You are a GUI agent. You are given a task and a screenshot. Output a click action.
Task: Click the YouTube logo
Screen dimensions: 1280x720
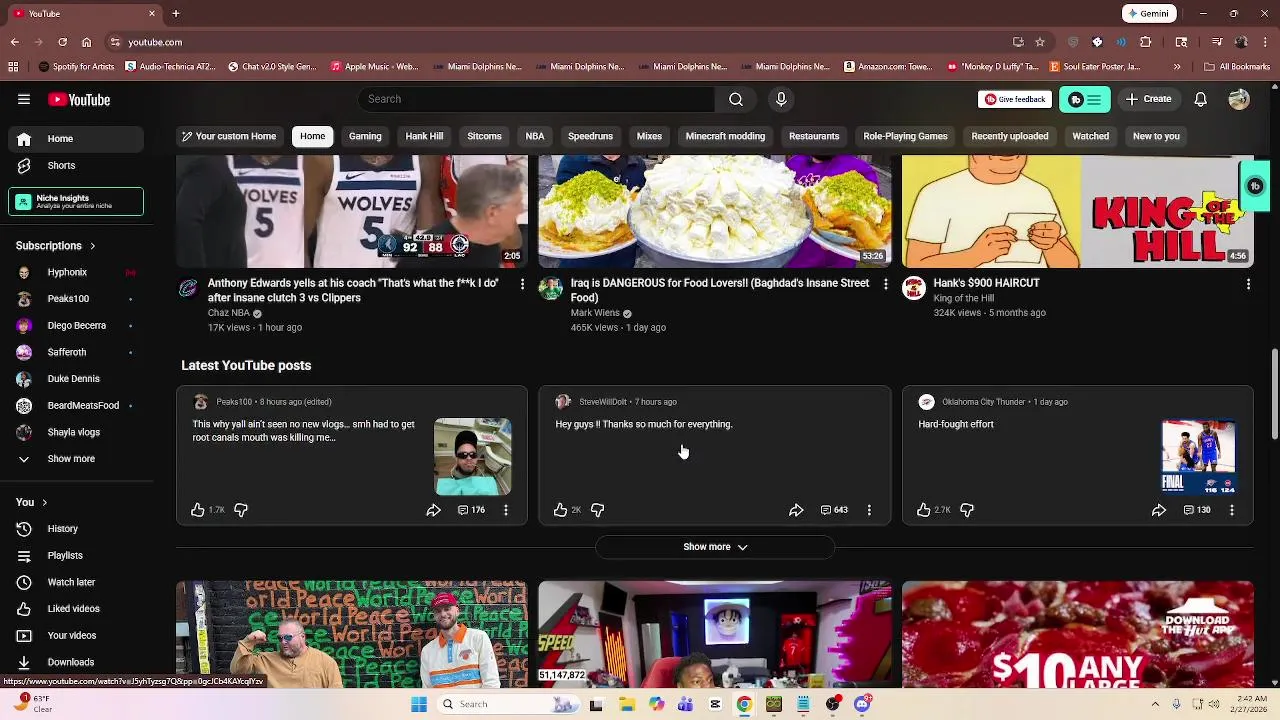click(x=79, y=99)
